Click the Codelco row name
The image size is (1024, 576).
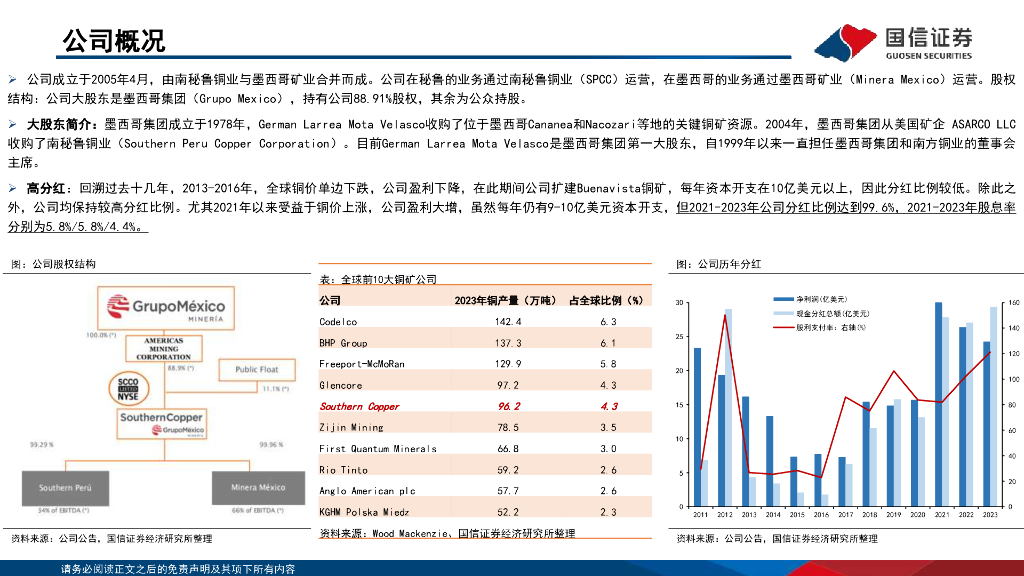(338, 321)
